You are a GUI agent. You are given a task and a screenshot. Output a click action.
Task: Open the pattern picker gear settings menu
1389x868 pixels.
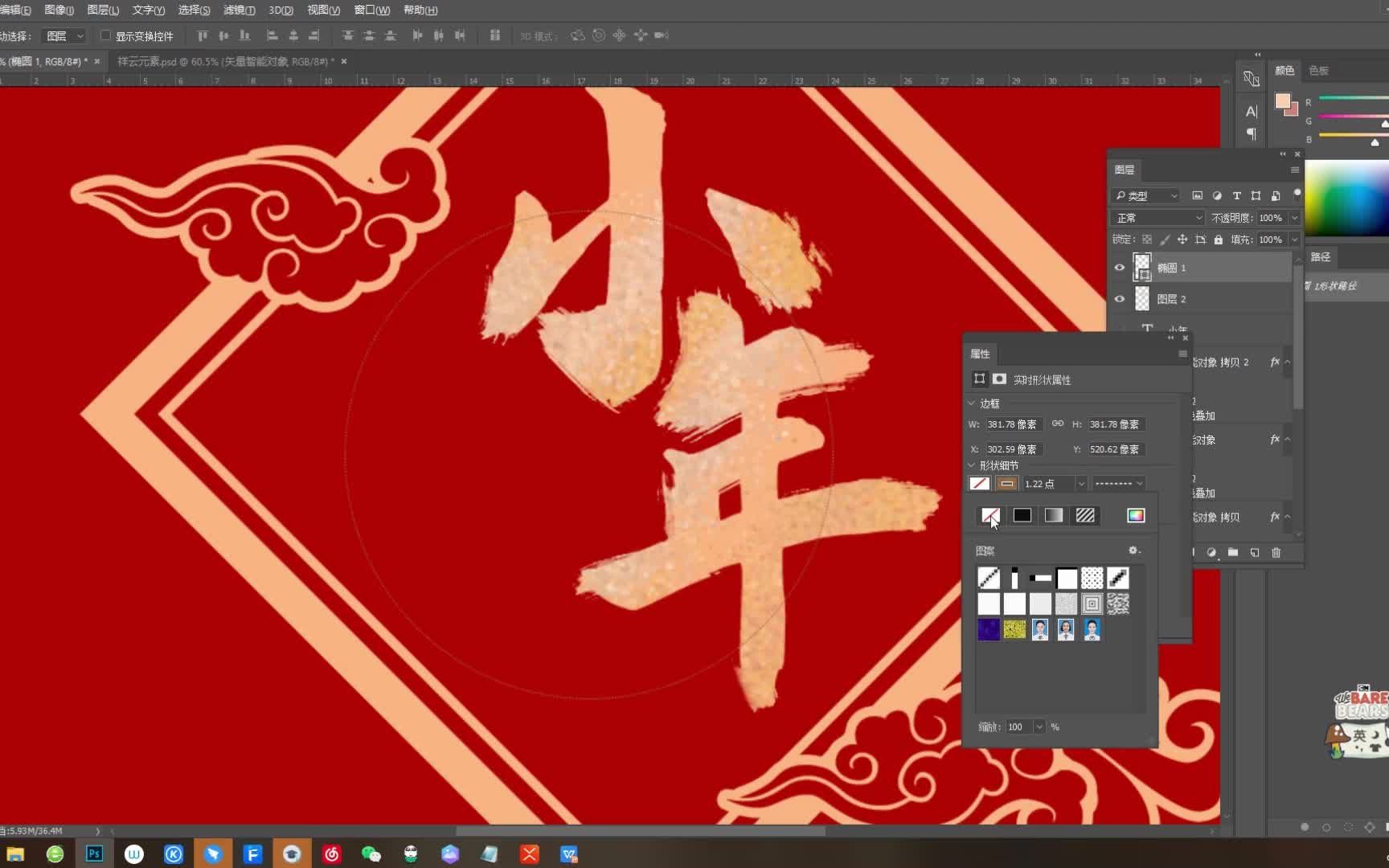point(1133,551)
